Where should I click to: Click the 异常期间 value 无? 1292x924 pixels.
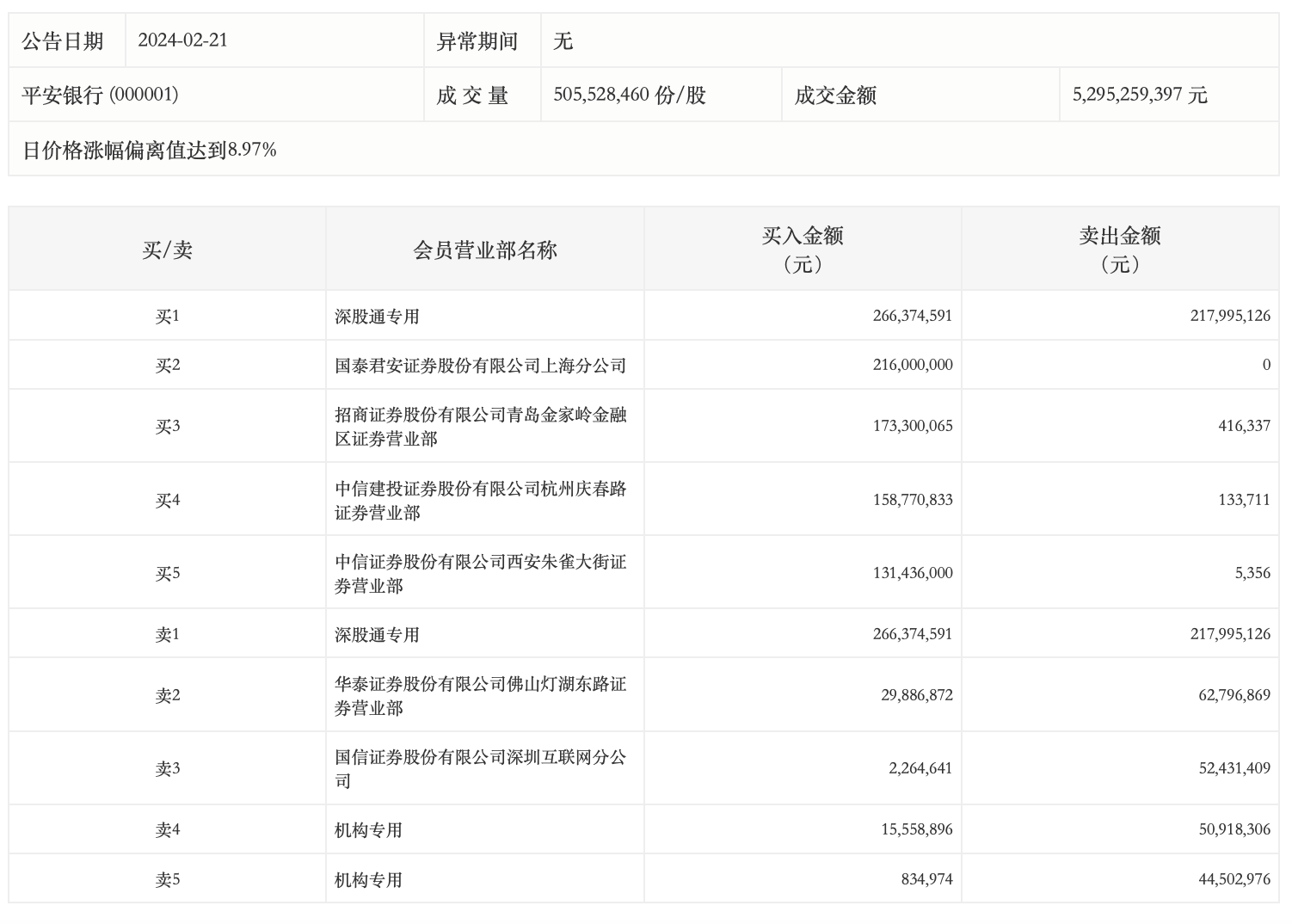563,40
